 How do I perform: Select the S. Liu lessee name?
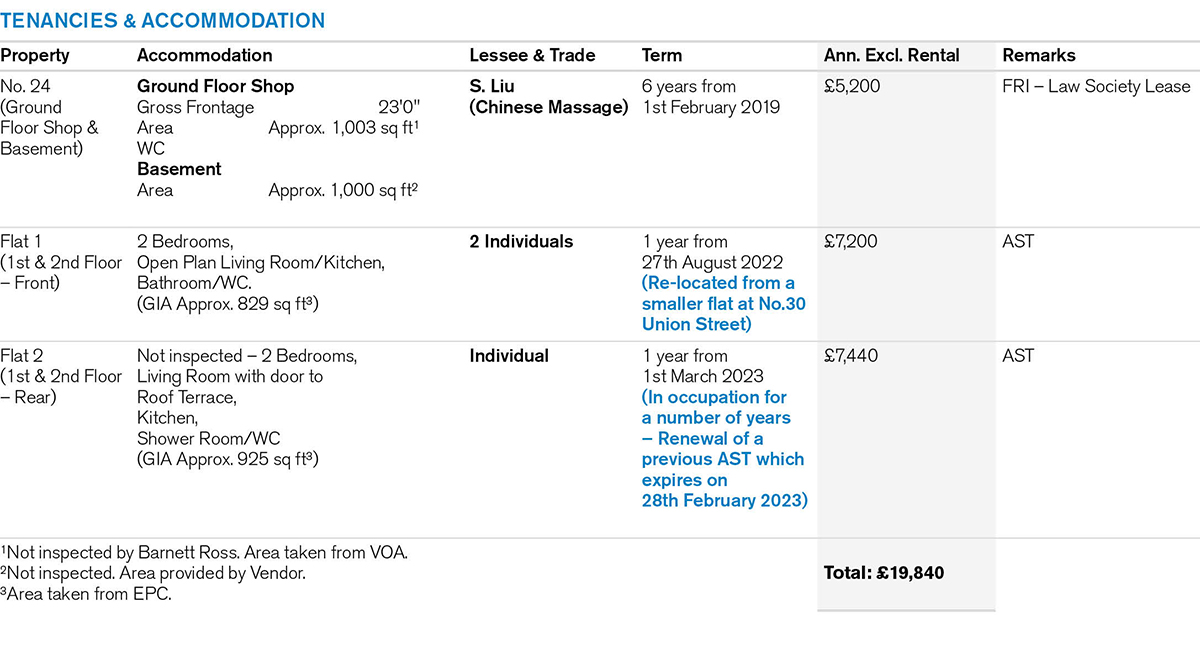click(x=494, y=87)
